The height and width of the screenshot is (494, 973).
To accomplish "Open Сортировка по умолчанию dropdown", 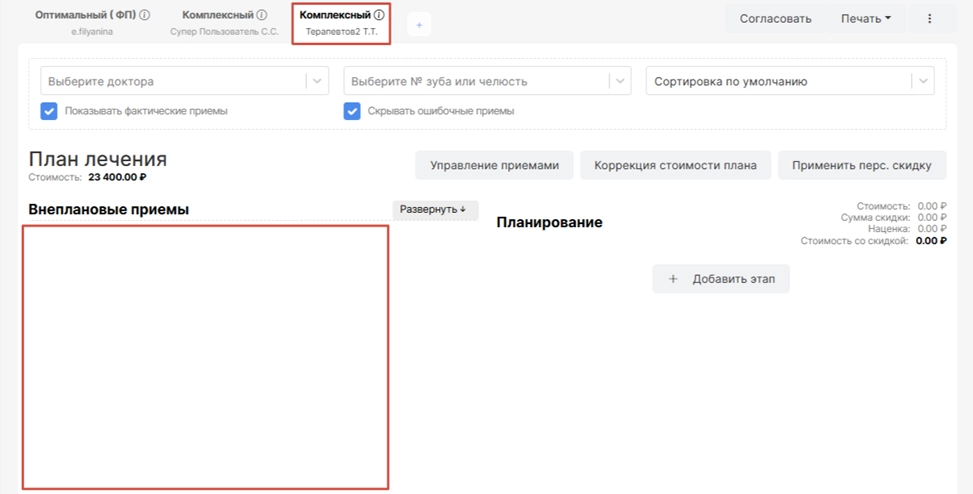I will (x=790, y=81).
